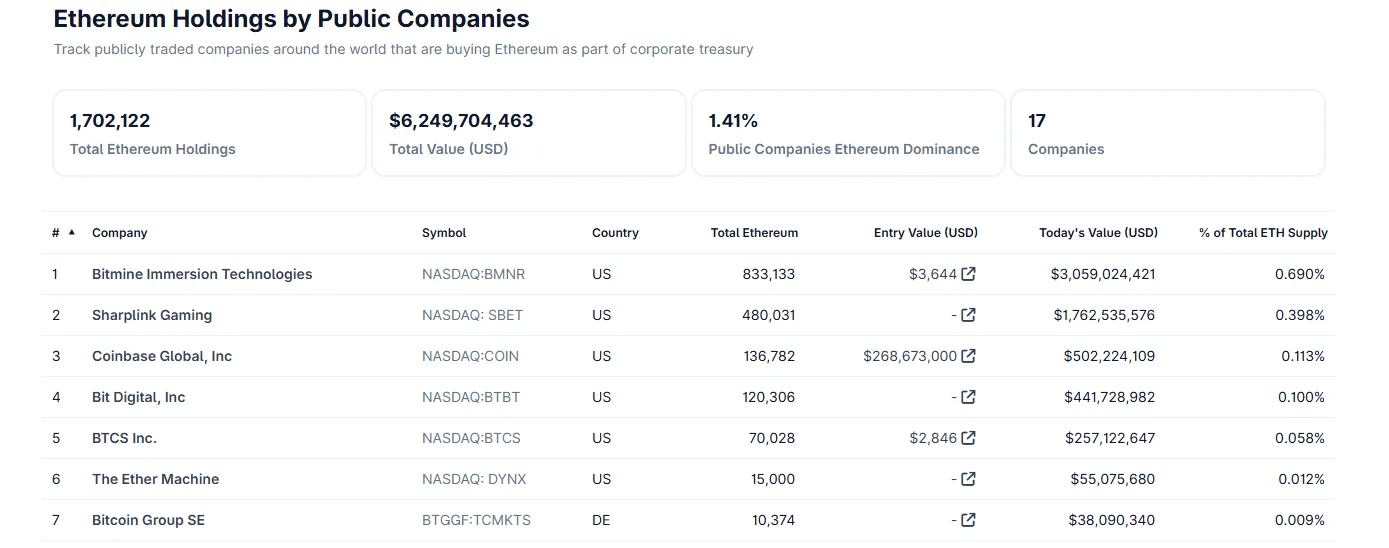
Task: Sort by Entry Value (USD) header
Action: click(925, 233)
